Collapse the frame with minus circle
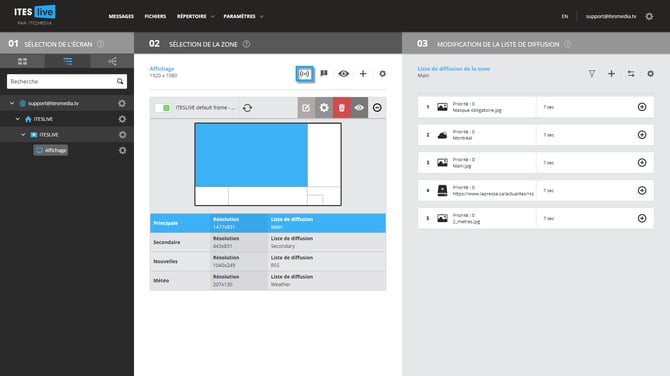 [377, 108]
